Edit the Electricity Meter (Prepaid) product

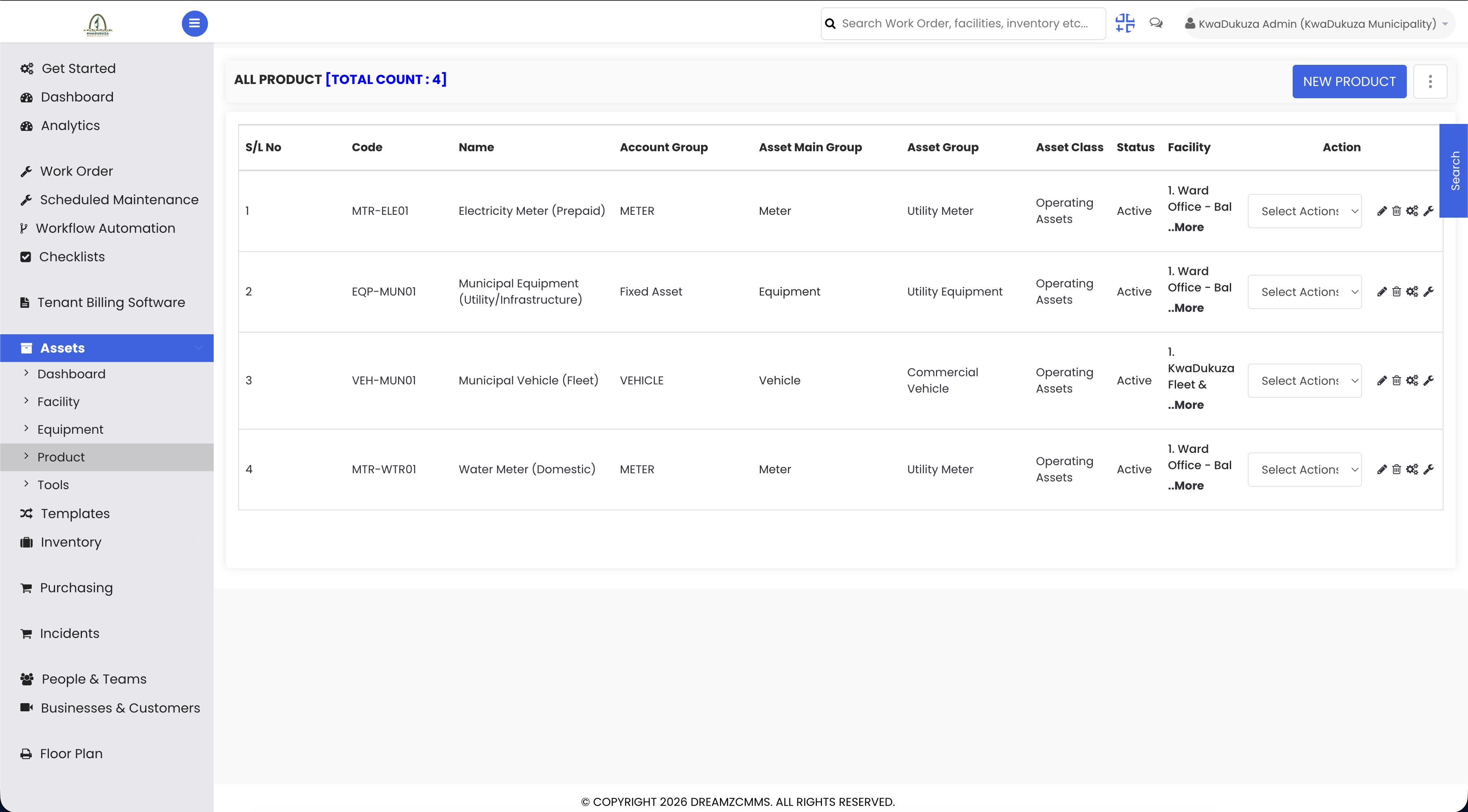point(1382,212)
